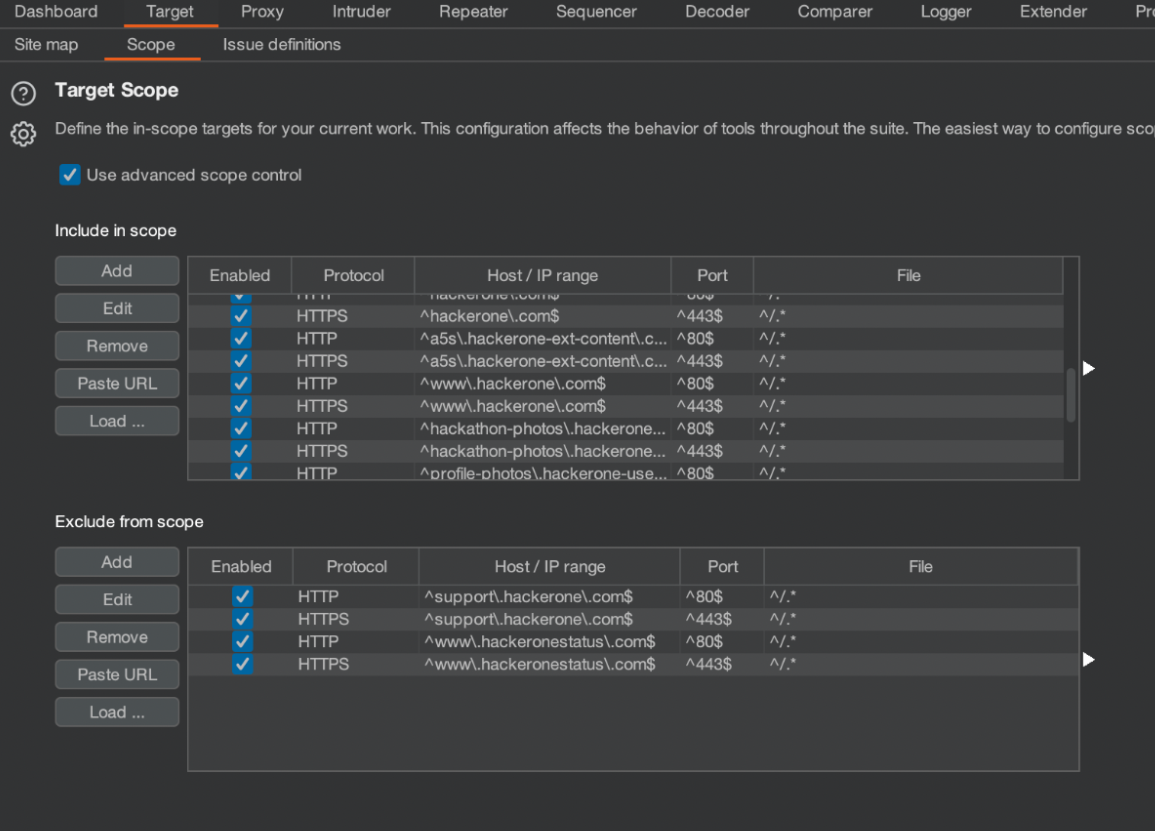The width and height of the screenshot is (1155, 831).
Task: Sort exclude table by Port column header
Action: [x=723, y=567]
